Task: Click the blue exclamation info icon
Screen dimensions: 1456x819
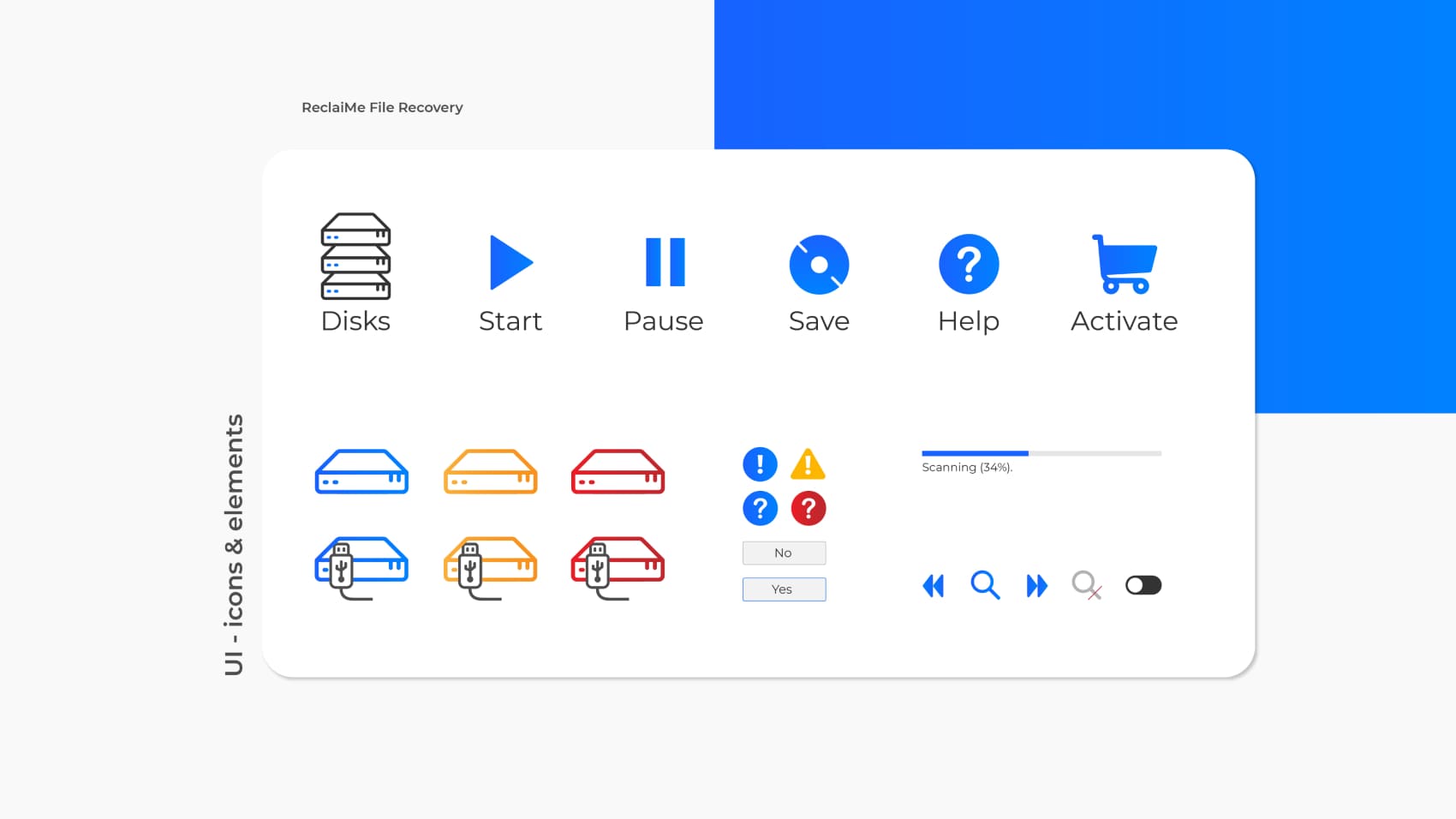Action: (760, 464)
